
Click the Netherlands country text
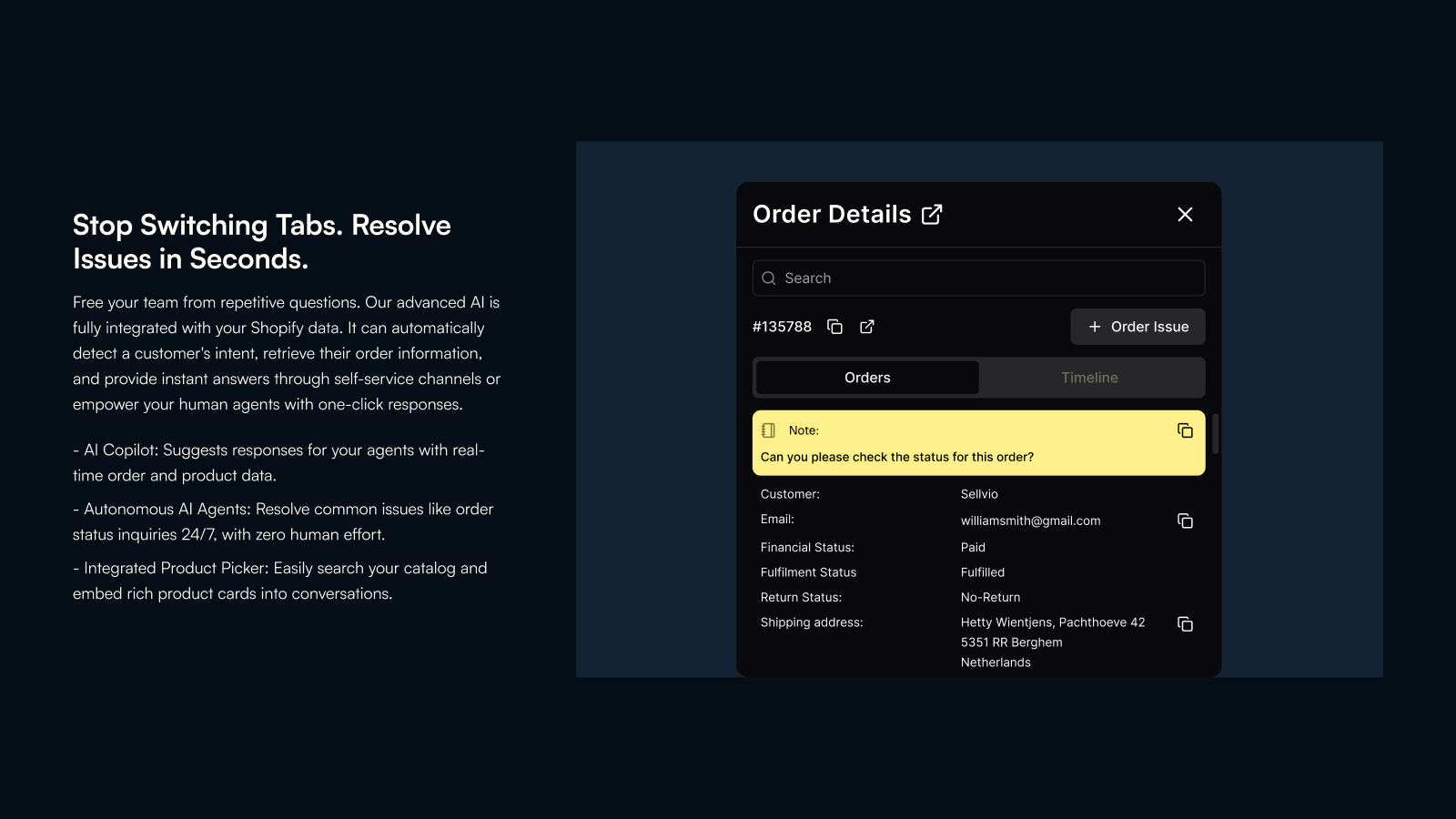(x=996, y=662)
